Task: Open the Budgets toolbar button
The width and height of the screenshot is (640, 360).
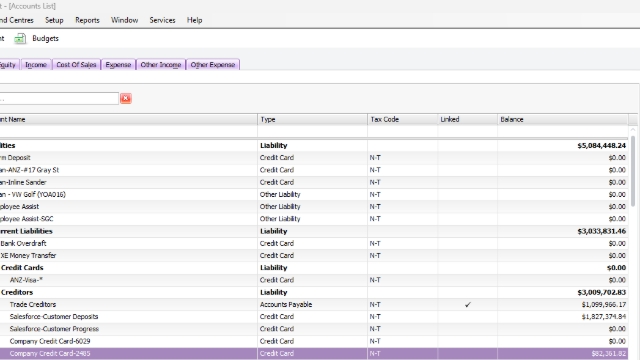Action: pyautogui.click(x=45, y=38)
